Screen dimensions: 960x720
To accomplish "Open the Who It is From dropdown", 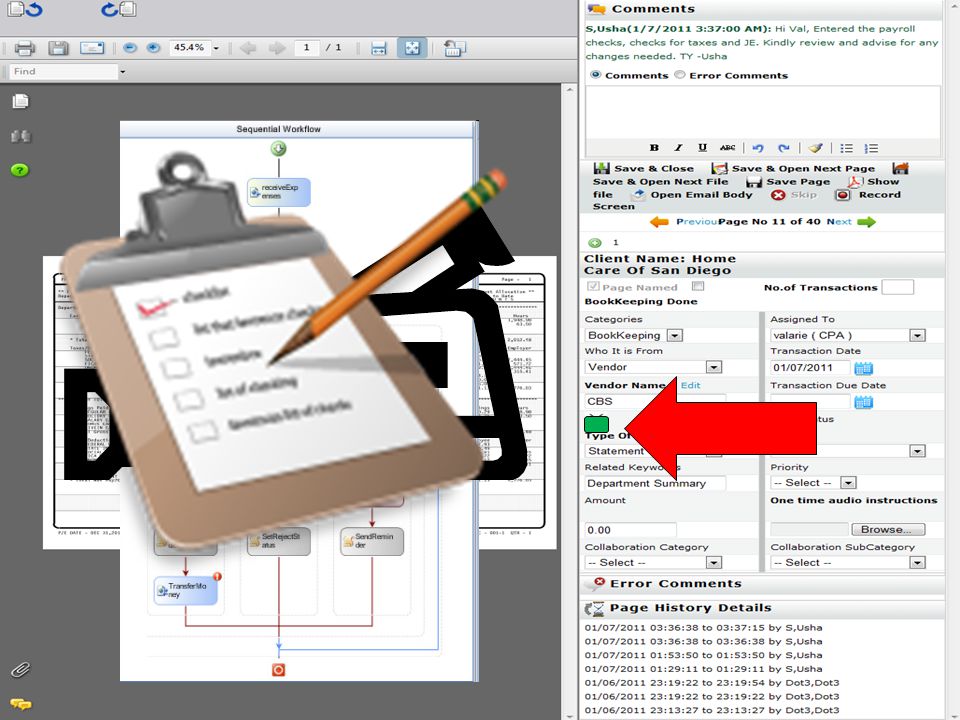I will tap(714, 367).
